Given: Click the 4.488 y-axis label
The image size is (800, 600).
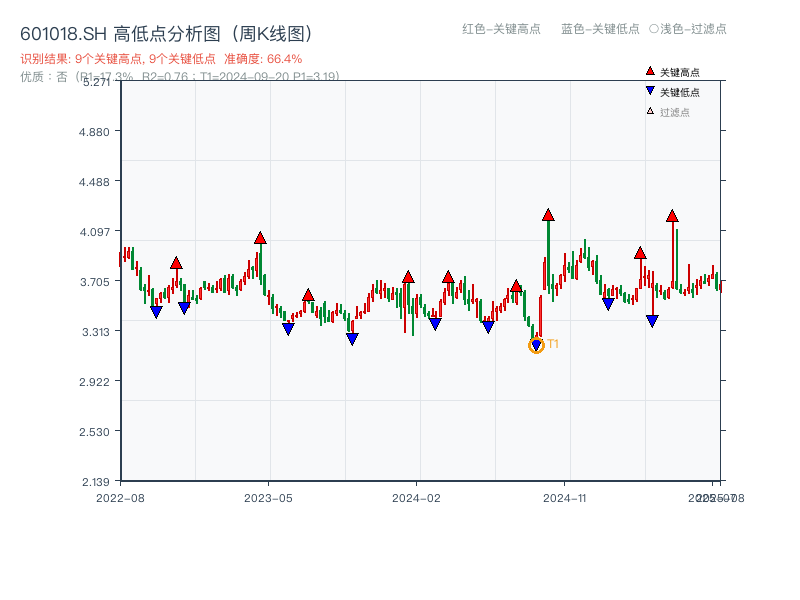Looking at the screenshot, I should click(x=94, y=182).
